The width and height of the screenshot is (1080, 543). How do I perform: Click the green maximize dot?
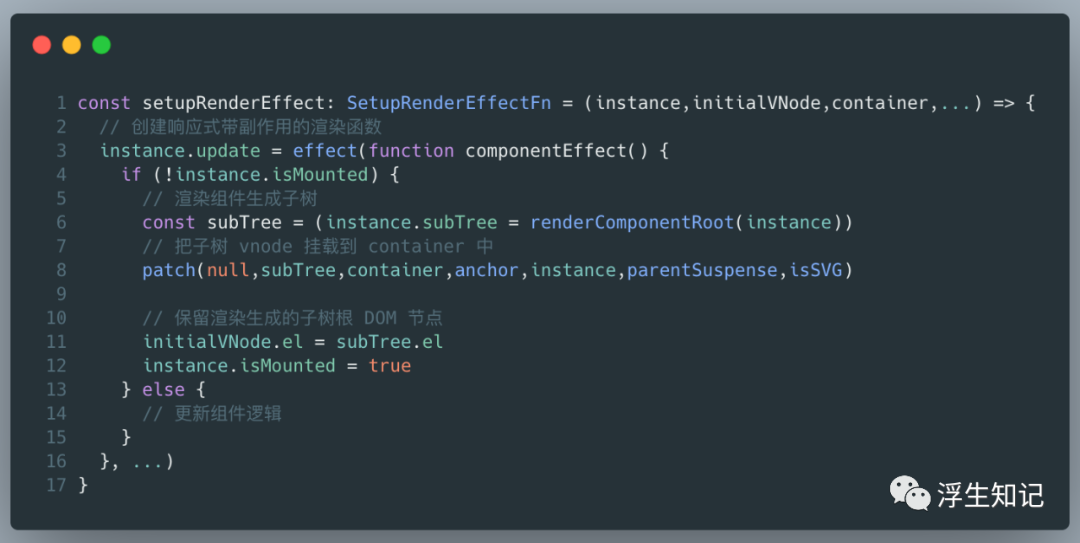101,44
